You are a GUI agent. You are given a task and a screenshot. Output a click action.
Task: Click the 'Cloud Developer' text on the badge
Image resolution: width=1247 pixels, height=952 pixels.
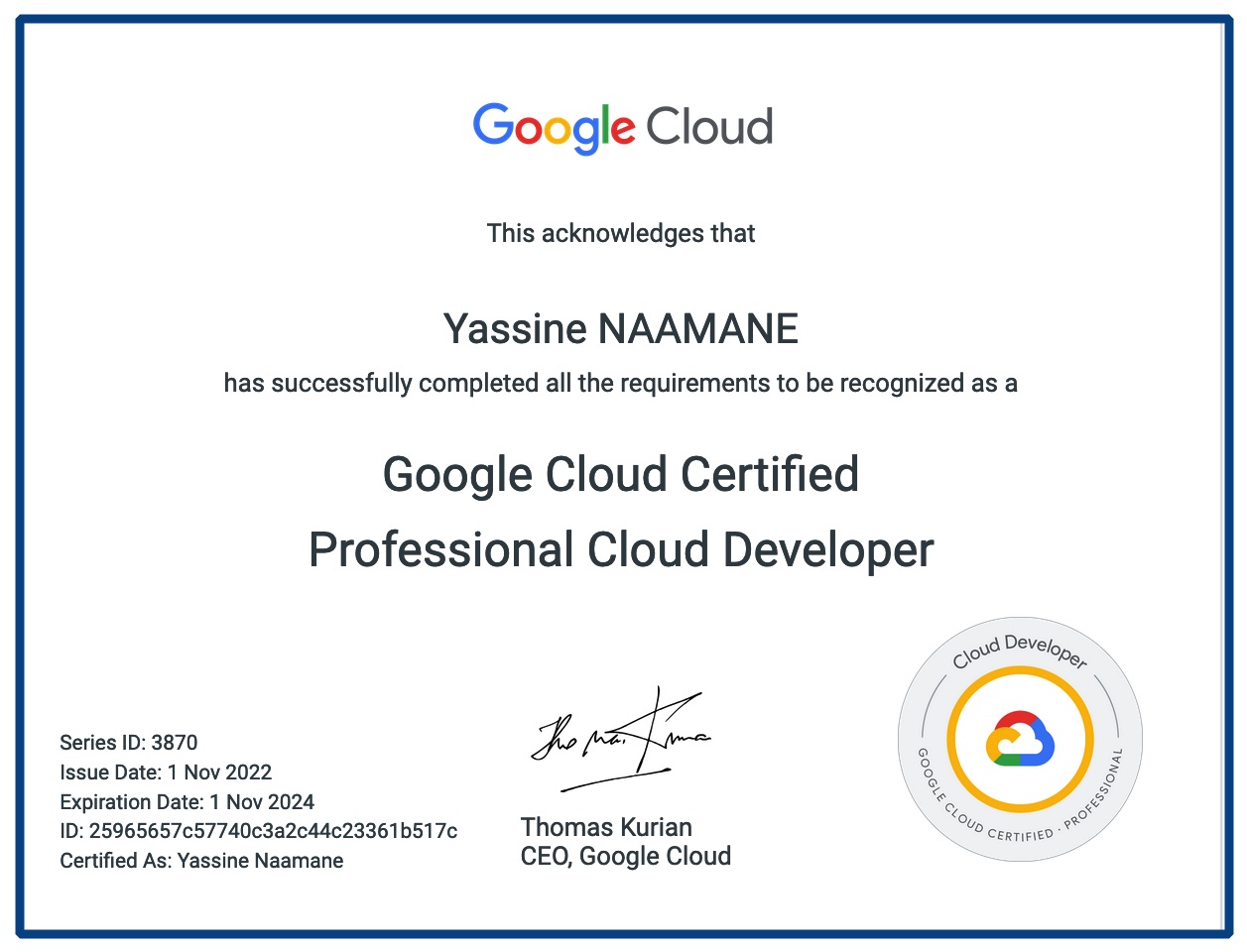(x=1019, y=651)
